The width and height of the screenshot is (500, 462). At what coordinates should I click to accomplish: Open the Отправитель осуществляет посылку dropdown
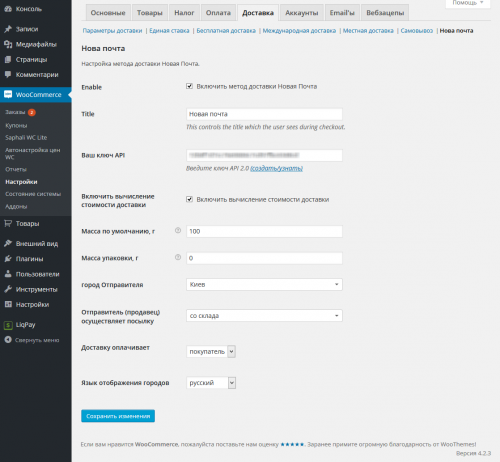(264, 316)
